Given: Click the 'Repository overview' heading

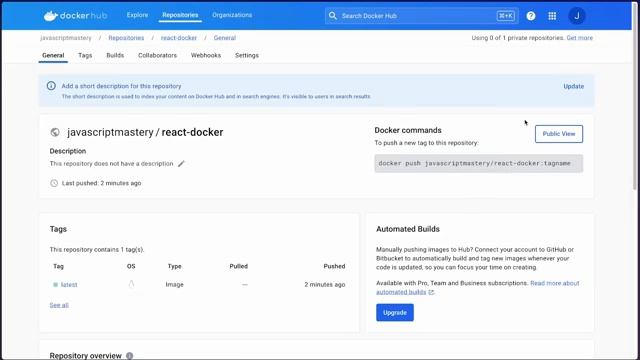Looking at the screenshot, I should (85, 356).
